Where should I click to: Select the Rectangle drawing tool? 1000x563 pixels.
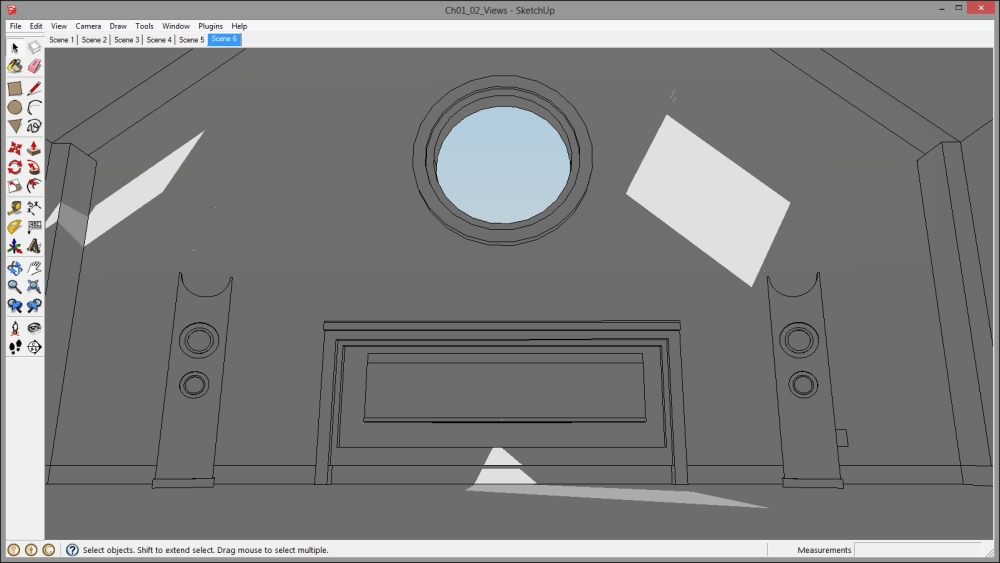coord(15,89)
